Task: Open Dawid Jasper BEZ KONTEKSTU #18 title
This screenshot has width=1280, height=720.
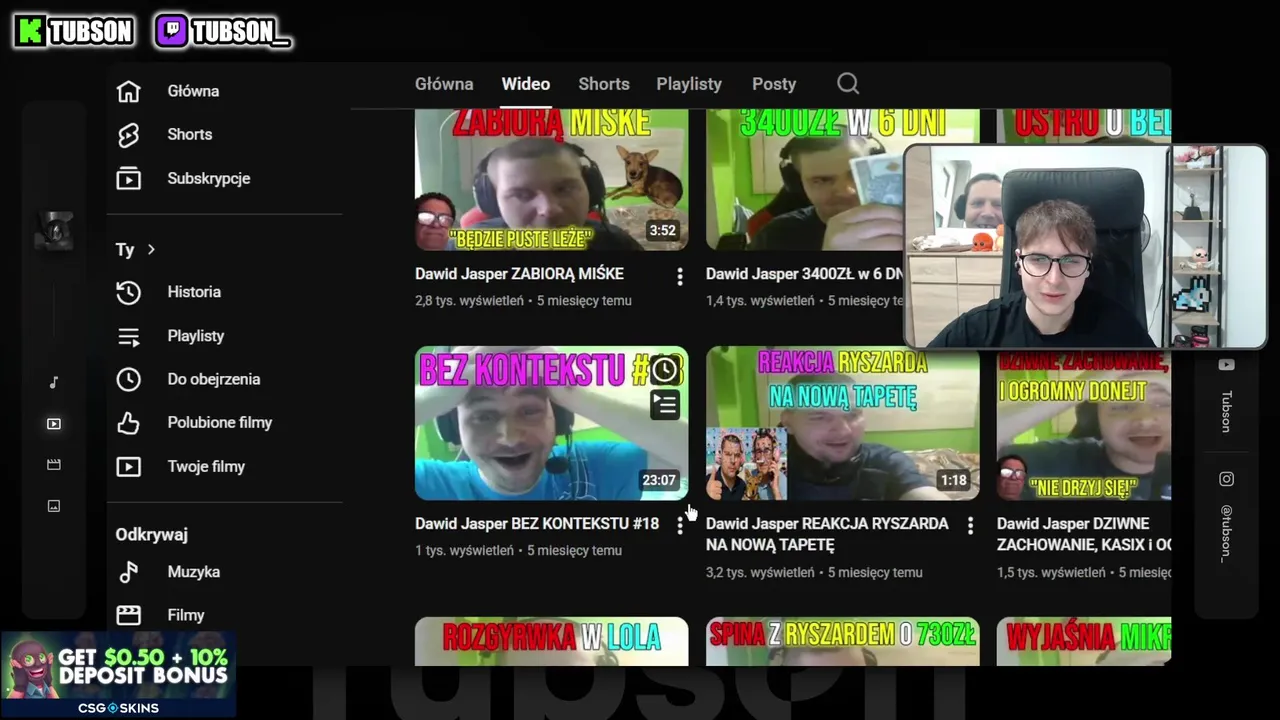Action: (x=537, y=523)
